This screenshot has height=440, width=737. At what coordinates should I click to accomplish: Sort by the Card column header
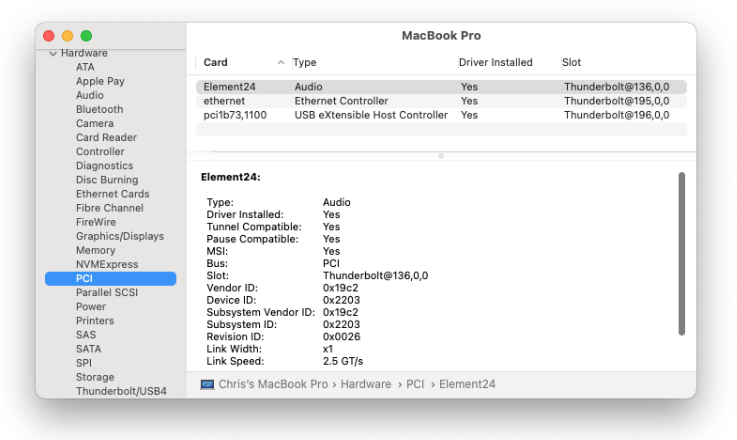(215, 63)
